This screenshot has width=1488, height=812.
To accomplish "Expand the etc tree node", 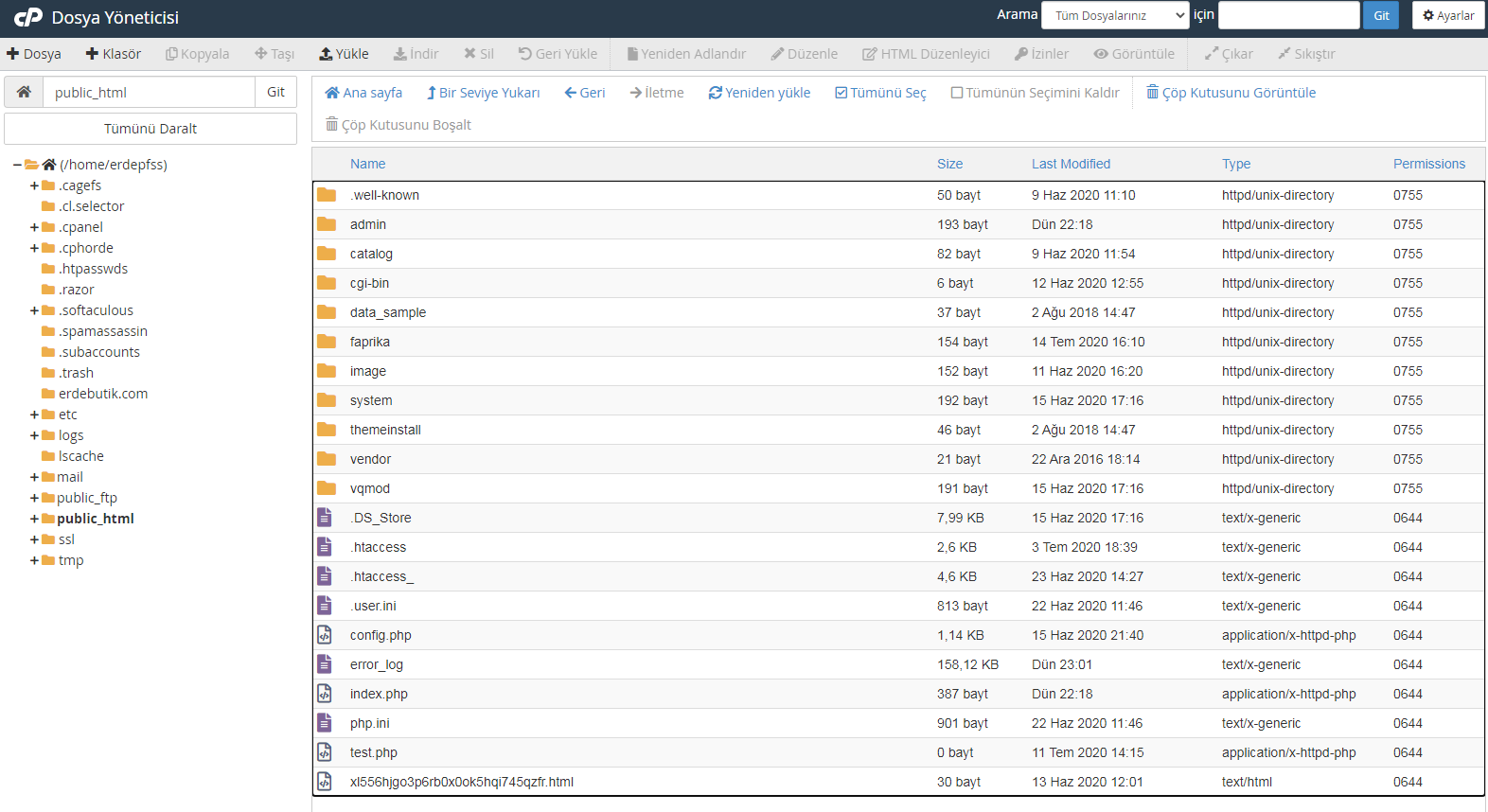I will tap(34, 415).
